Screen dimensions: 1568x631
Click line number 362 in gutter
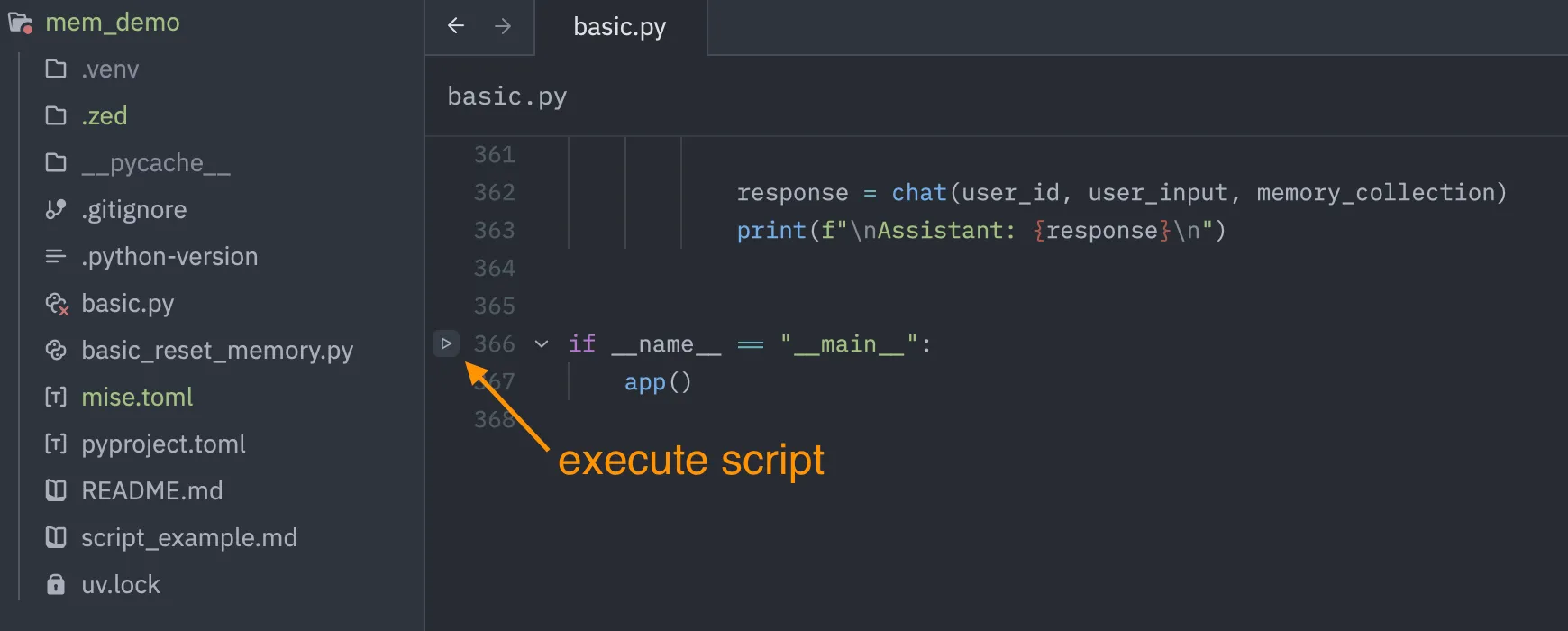click(x=495, y=193)
